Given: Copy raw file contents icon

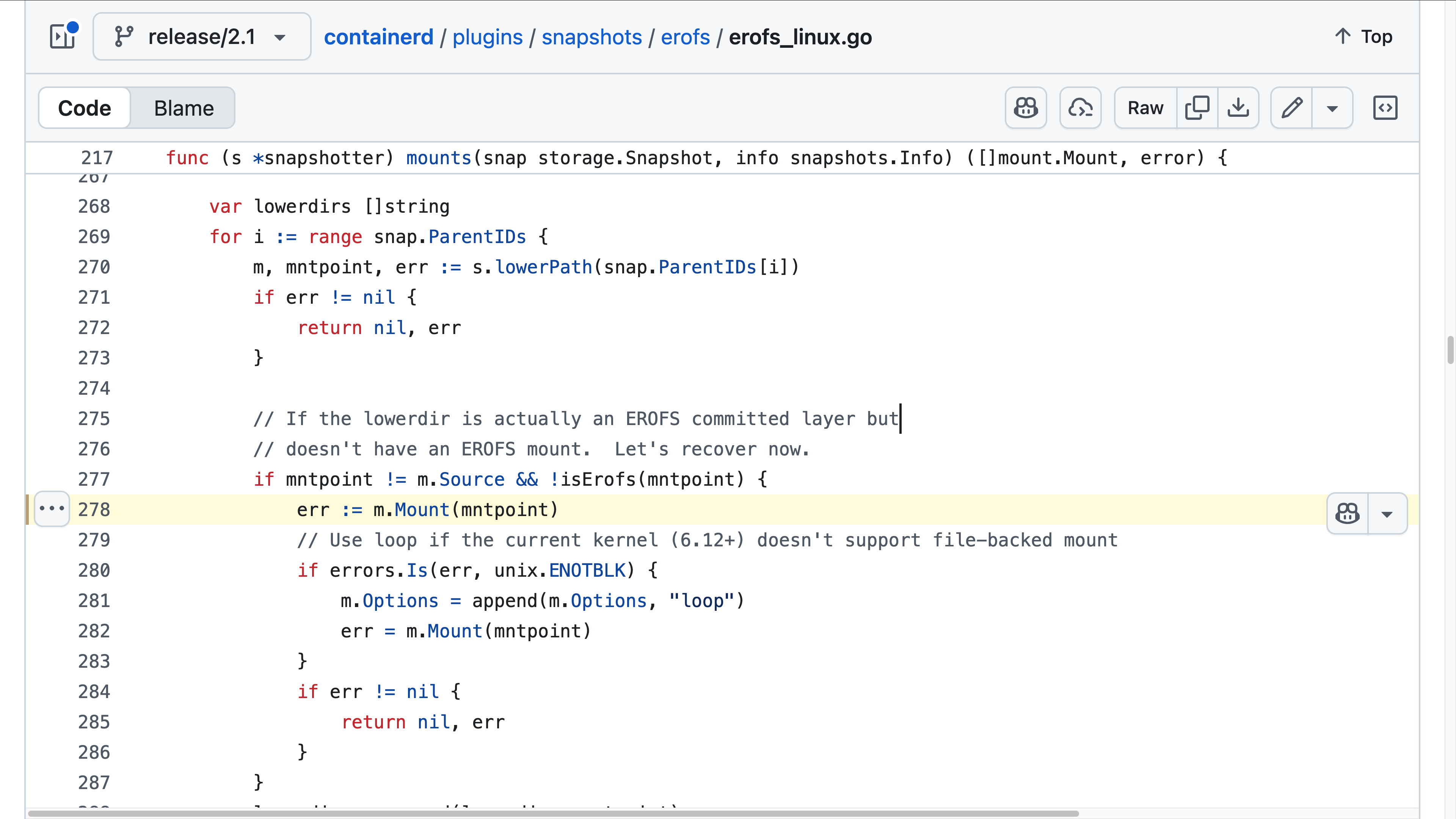Looking at the screenshot, I should tap(1197, 107).
